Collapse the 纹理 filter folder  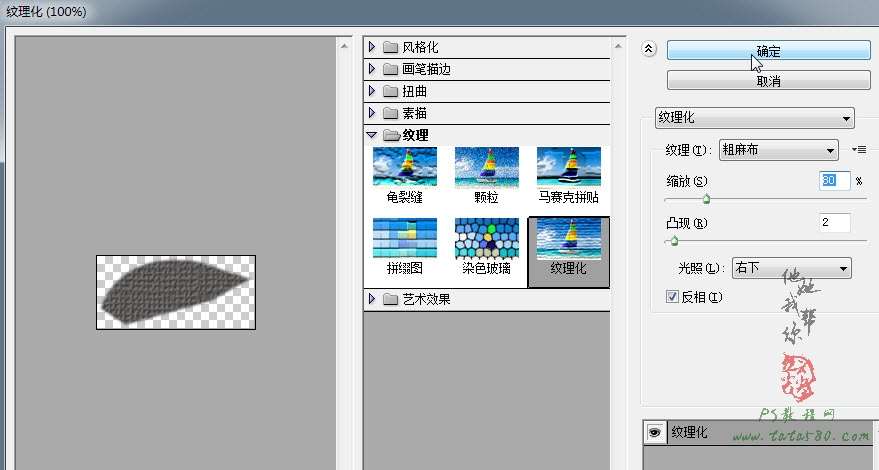tap(373, 135)
